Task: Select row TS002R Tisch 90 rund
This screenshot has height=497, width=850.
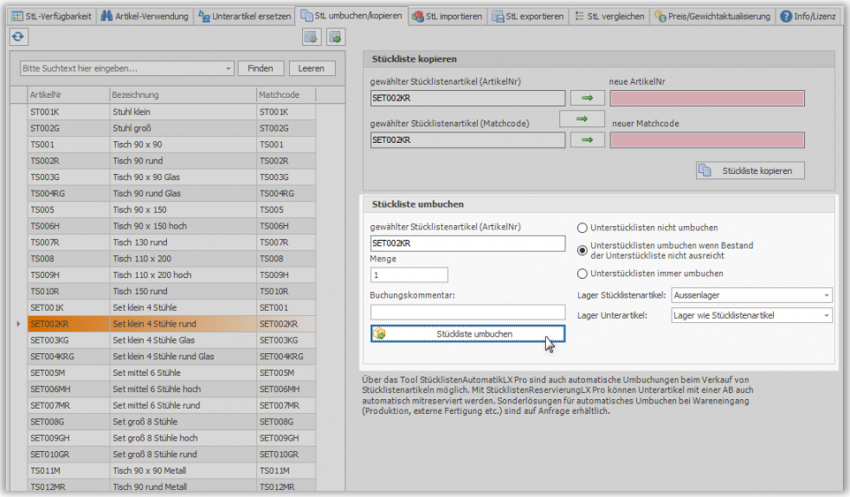Action: pos(171,160)
